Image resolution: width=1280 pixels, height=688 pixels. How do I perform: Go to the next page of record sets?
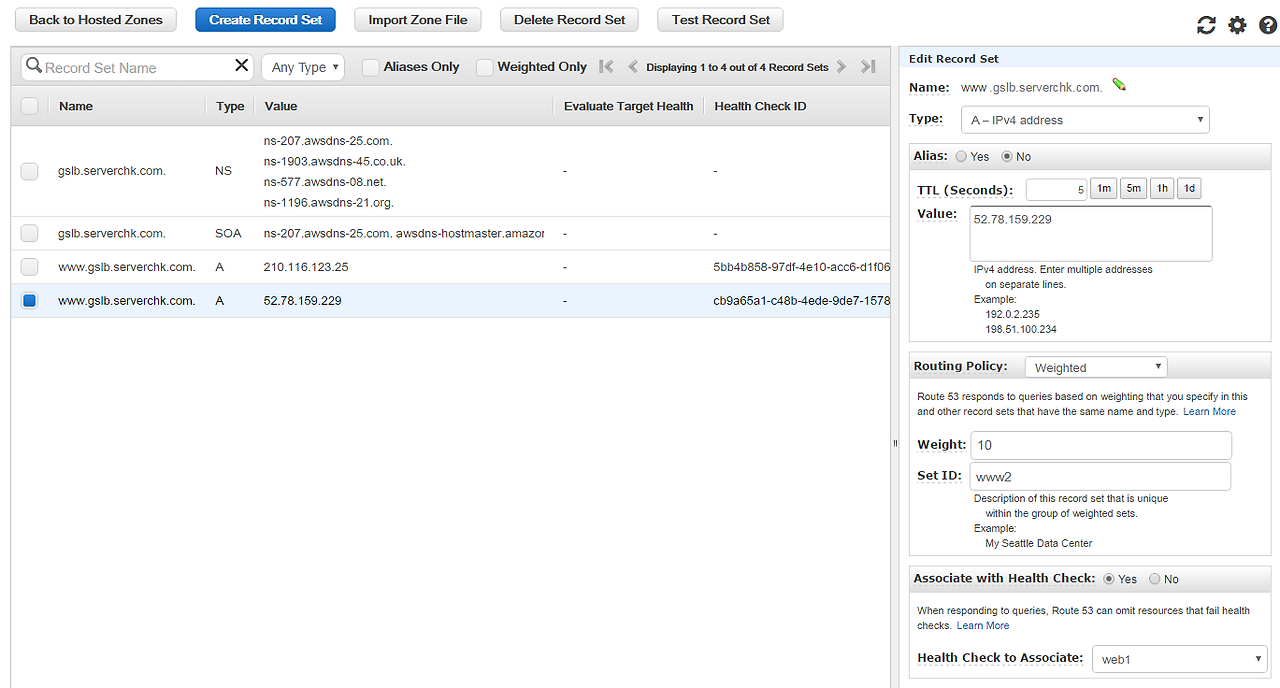841,67
